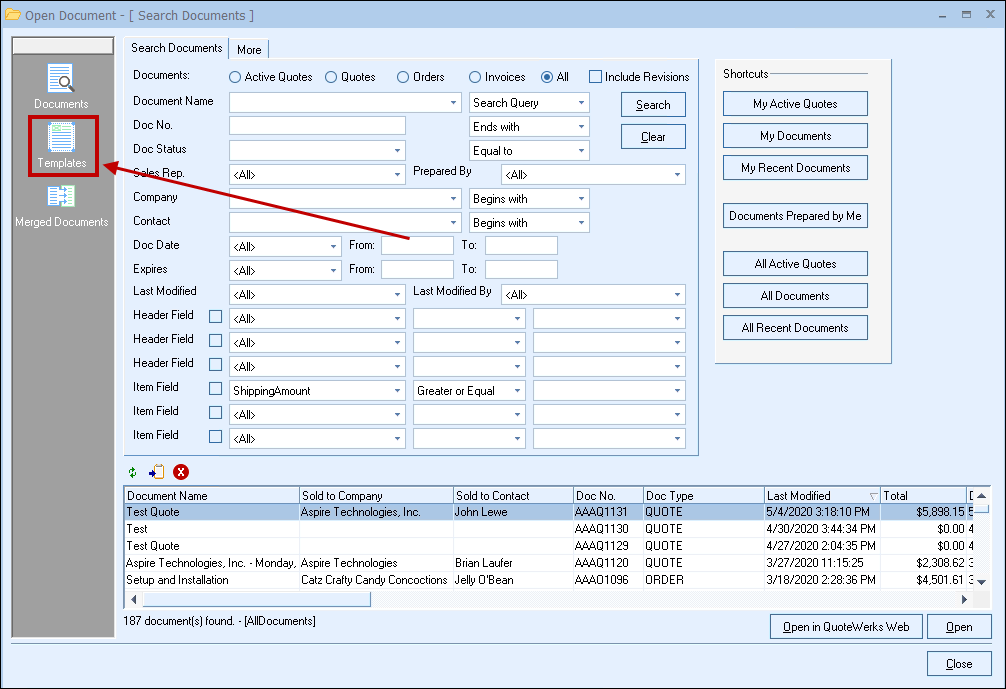The height and width of the screenshot is (689, 1006).
Task: Tick the ShippingAmount Item Field checkbox
Action: [x=215, y=390]
